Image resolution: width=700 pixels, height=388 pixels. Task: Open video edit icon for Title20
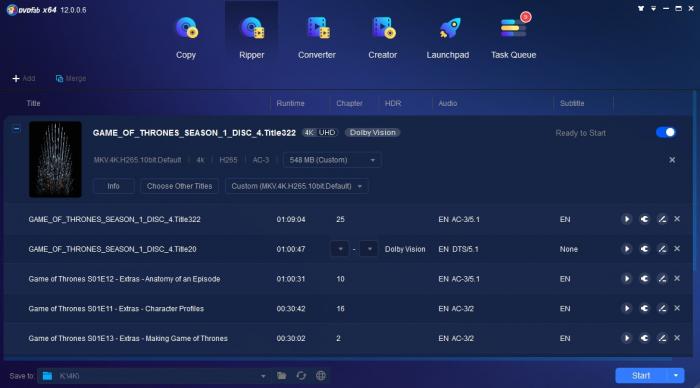662,249
